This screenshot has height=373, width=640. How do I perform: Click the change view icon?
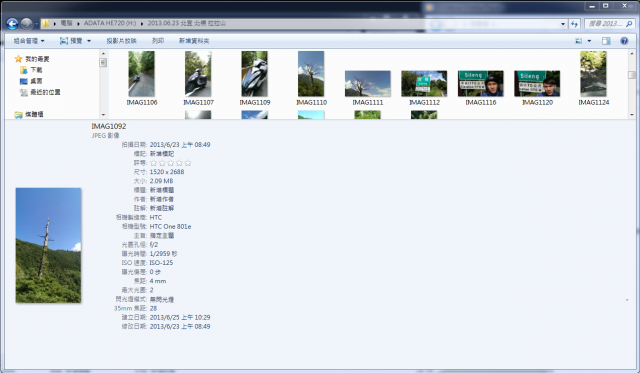tap(579, 41)
